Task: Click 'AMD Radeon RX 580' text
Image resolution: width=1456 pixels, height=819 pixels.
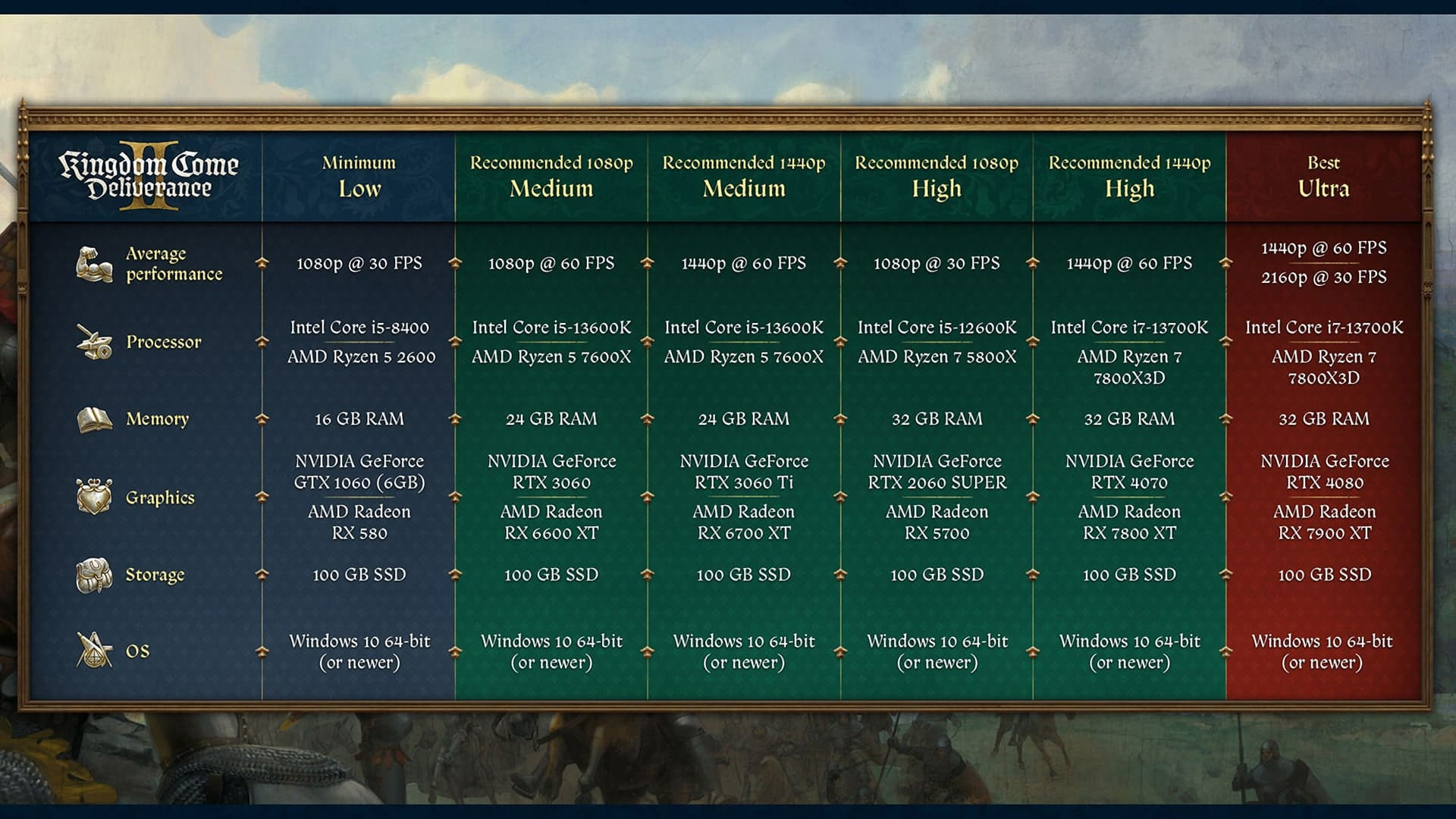Action: (x=359, y=522)
